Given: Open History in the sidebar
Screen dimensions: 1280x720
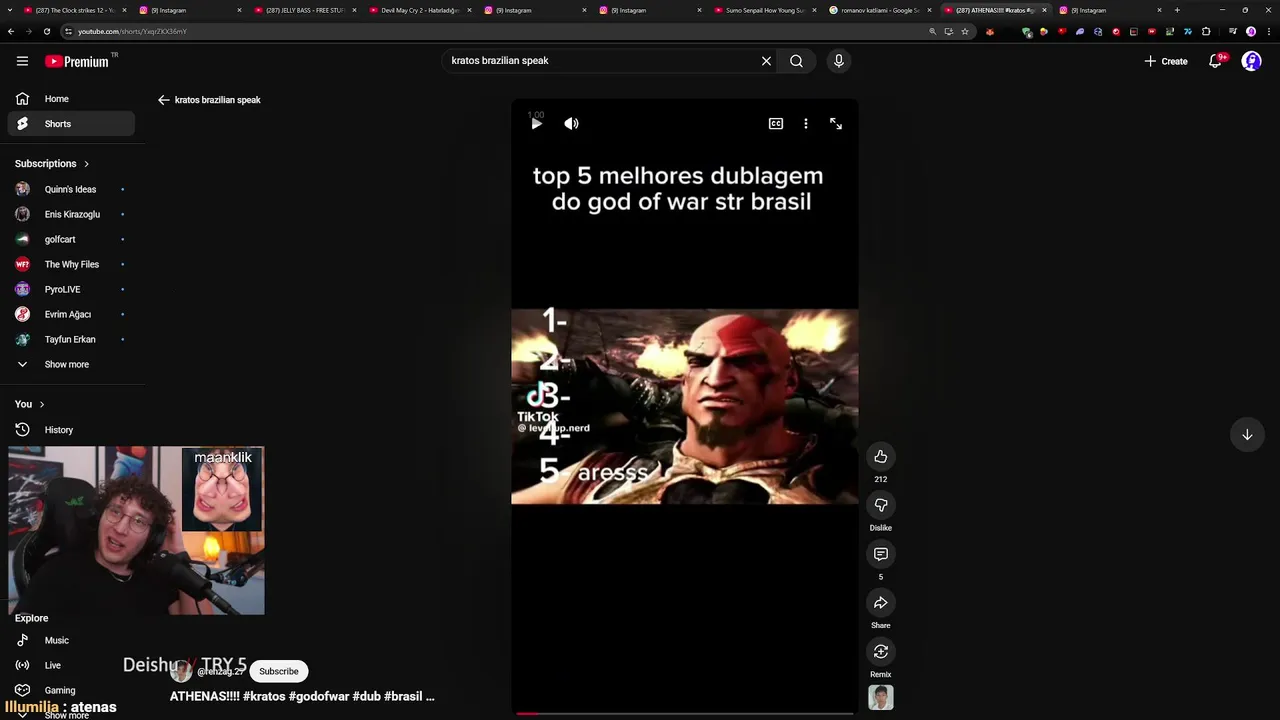Looking at the screenshot, I should (71, 430).
